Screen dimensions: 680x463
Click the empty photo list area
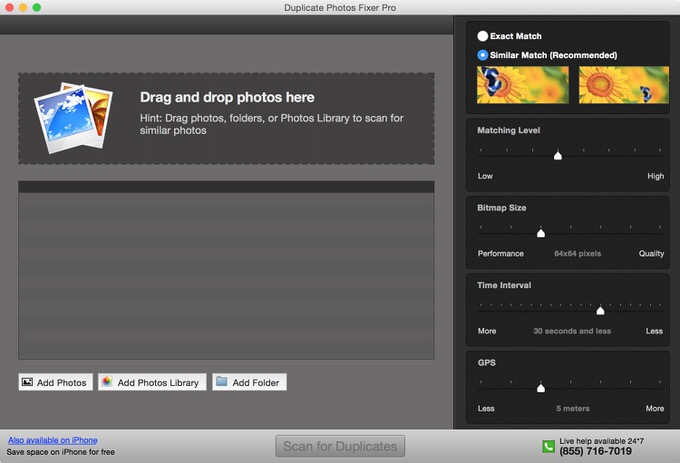(226, 275)
